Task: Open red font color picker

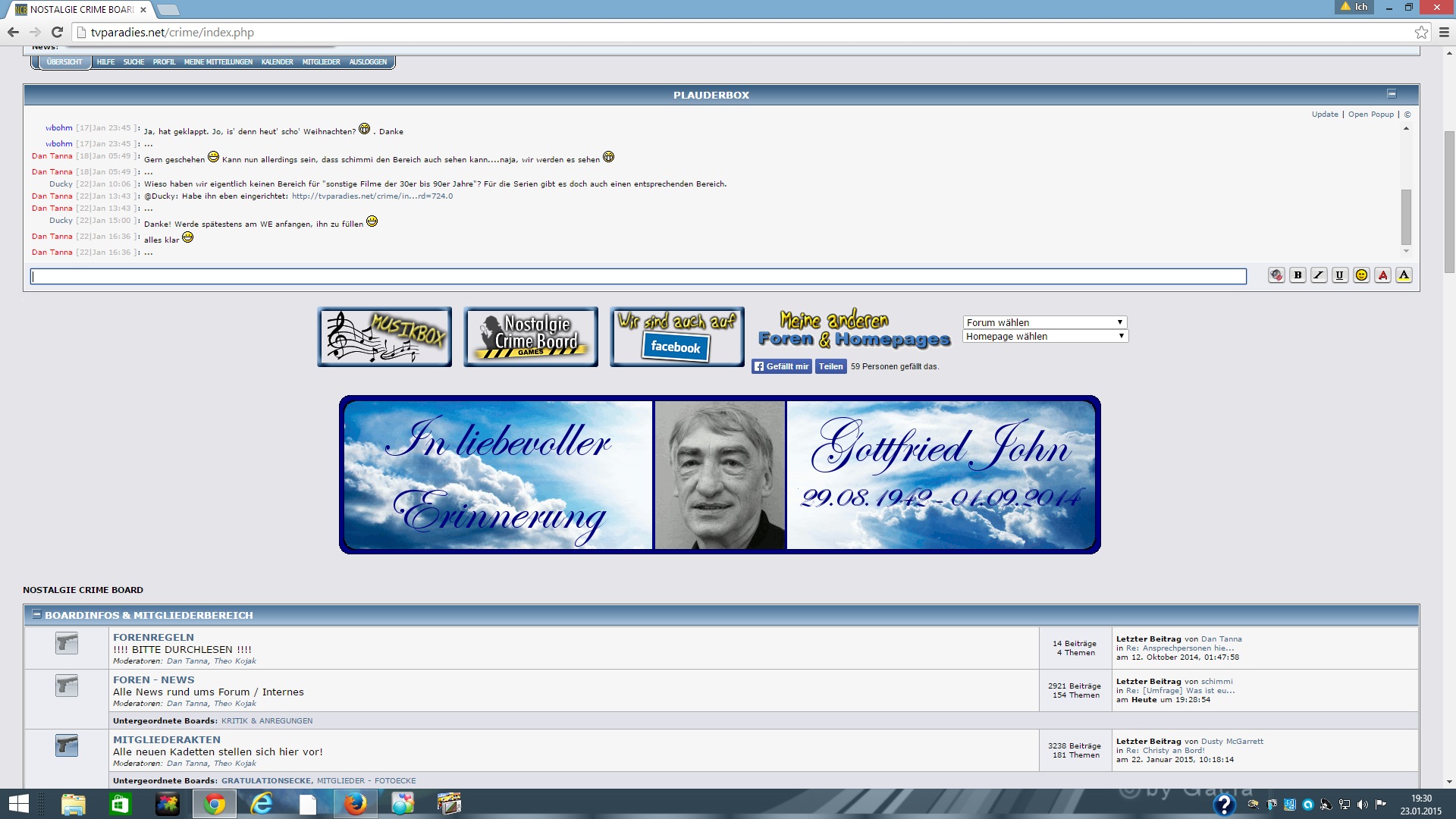Action: pyautogui.click(x=1382, y=275)
